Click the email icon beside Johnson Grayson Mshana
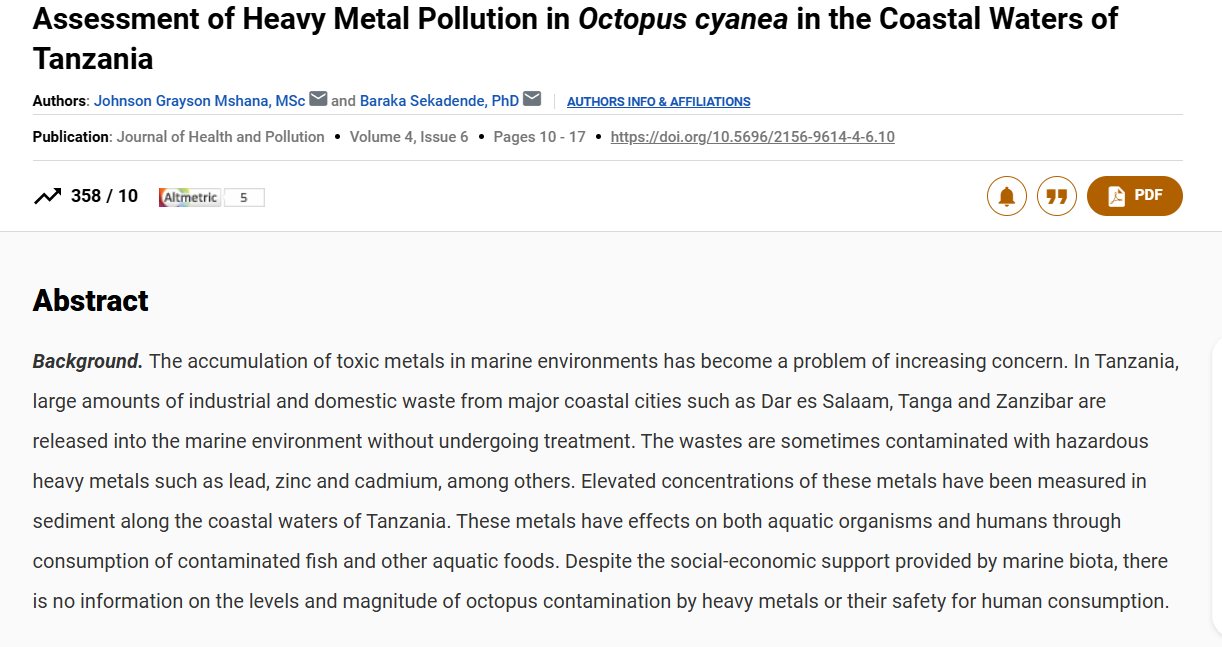The height and width of the screenshot is (647, 1222). tap(318, 99)
